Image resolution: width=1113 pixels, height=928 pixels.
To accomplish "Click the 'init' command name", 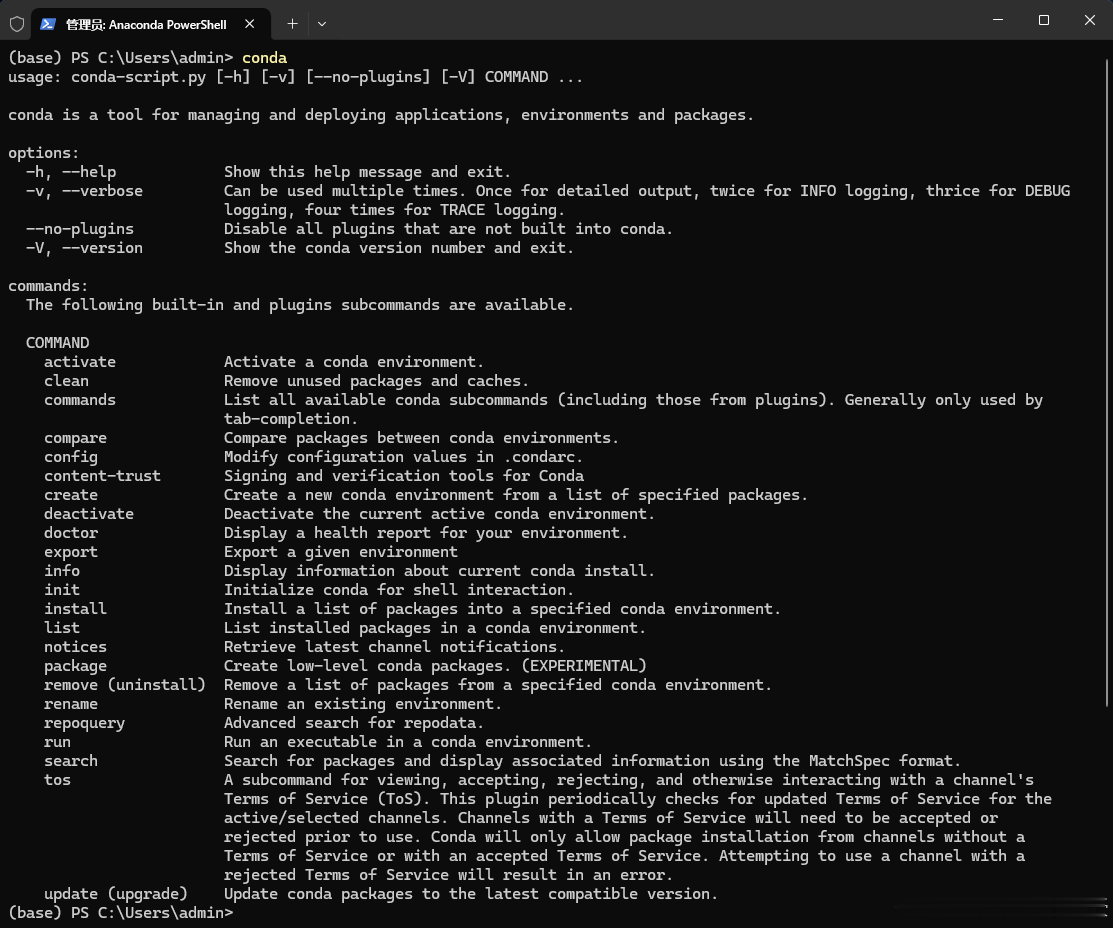I will coord(62,589).
